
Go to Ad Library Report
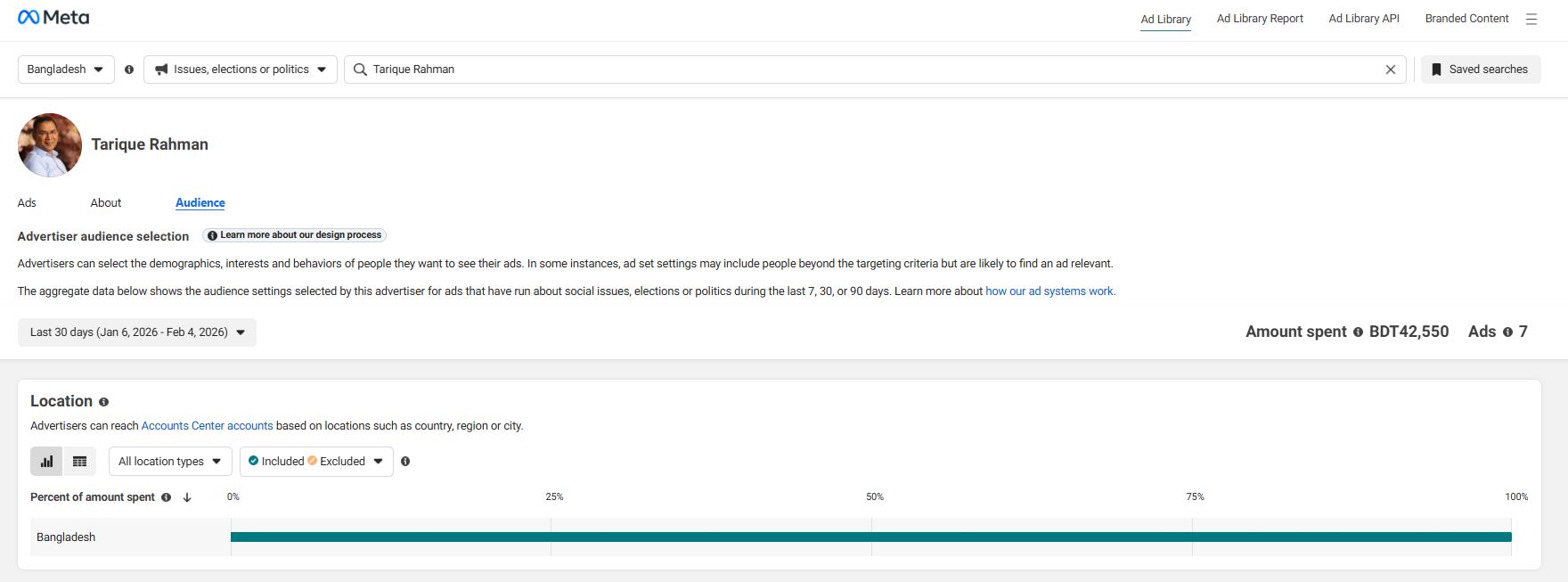pyautogui.click(x=1259, y=19)
